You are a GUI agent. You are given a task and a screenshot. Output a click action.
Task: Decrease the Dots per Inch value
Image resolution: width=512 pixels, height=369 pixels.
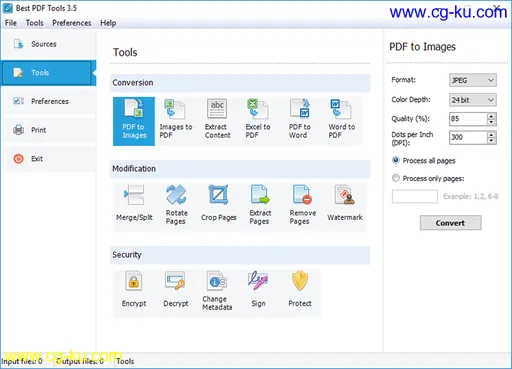[x=491, y=141]
